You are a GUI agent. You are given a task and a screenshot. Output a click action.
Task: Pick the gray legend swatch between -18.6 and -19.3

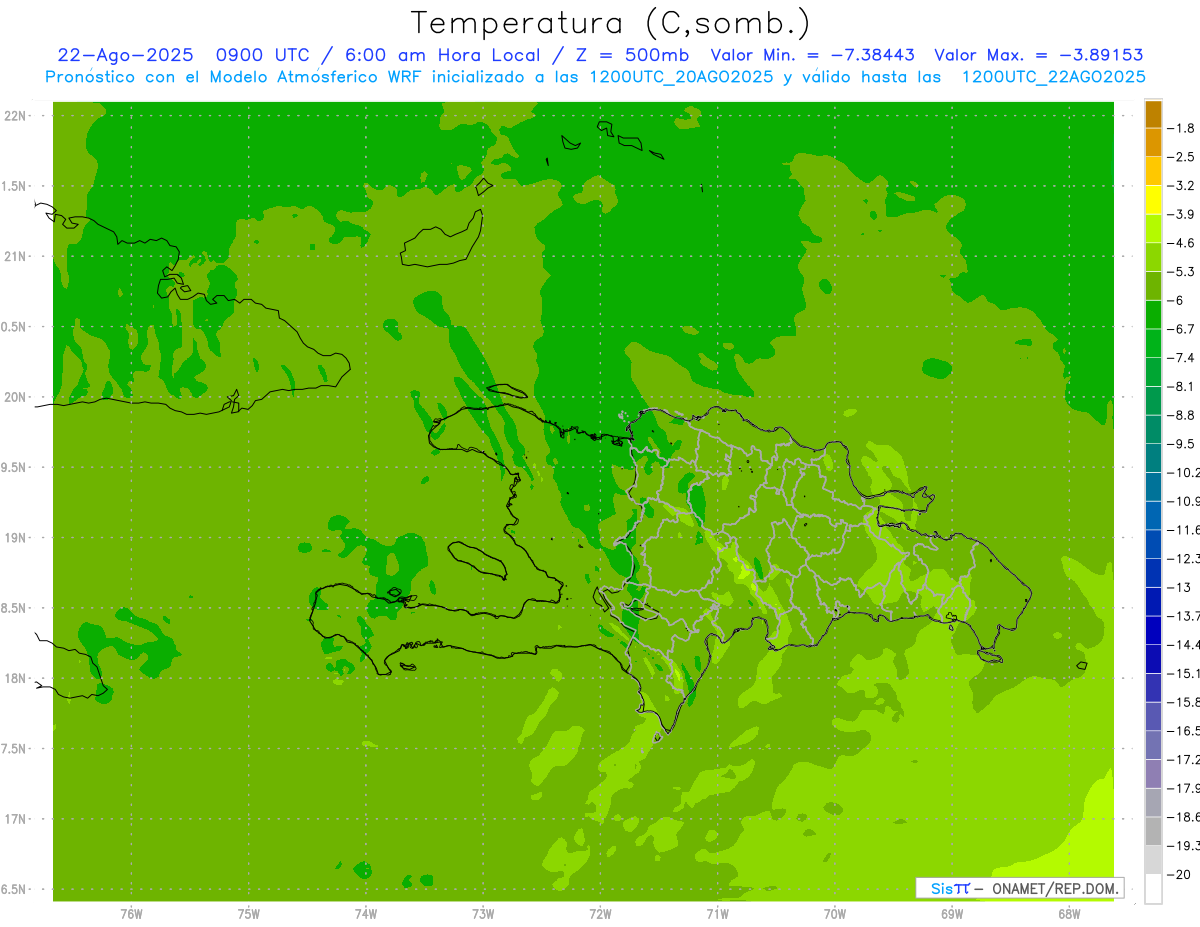[1153, 831]
